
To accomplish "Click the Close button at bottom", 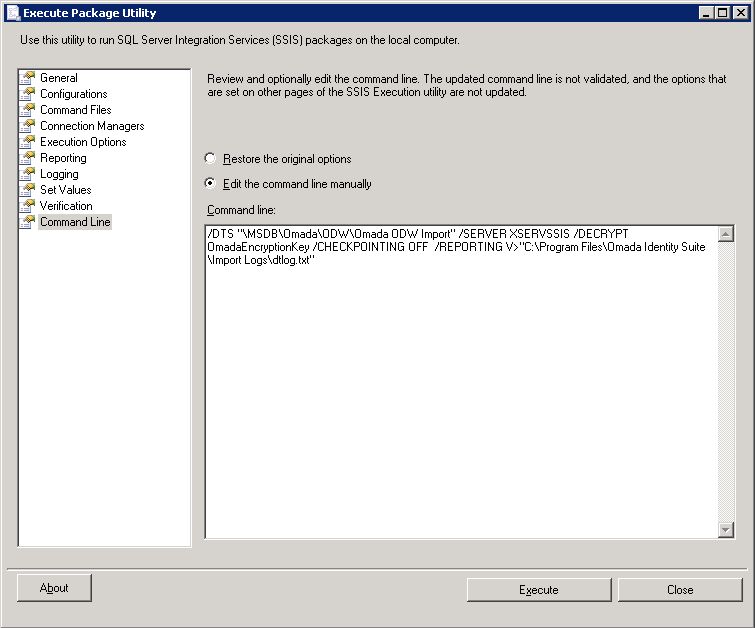I will pyautogui.click(x=680, y=589).
